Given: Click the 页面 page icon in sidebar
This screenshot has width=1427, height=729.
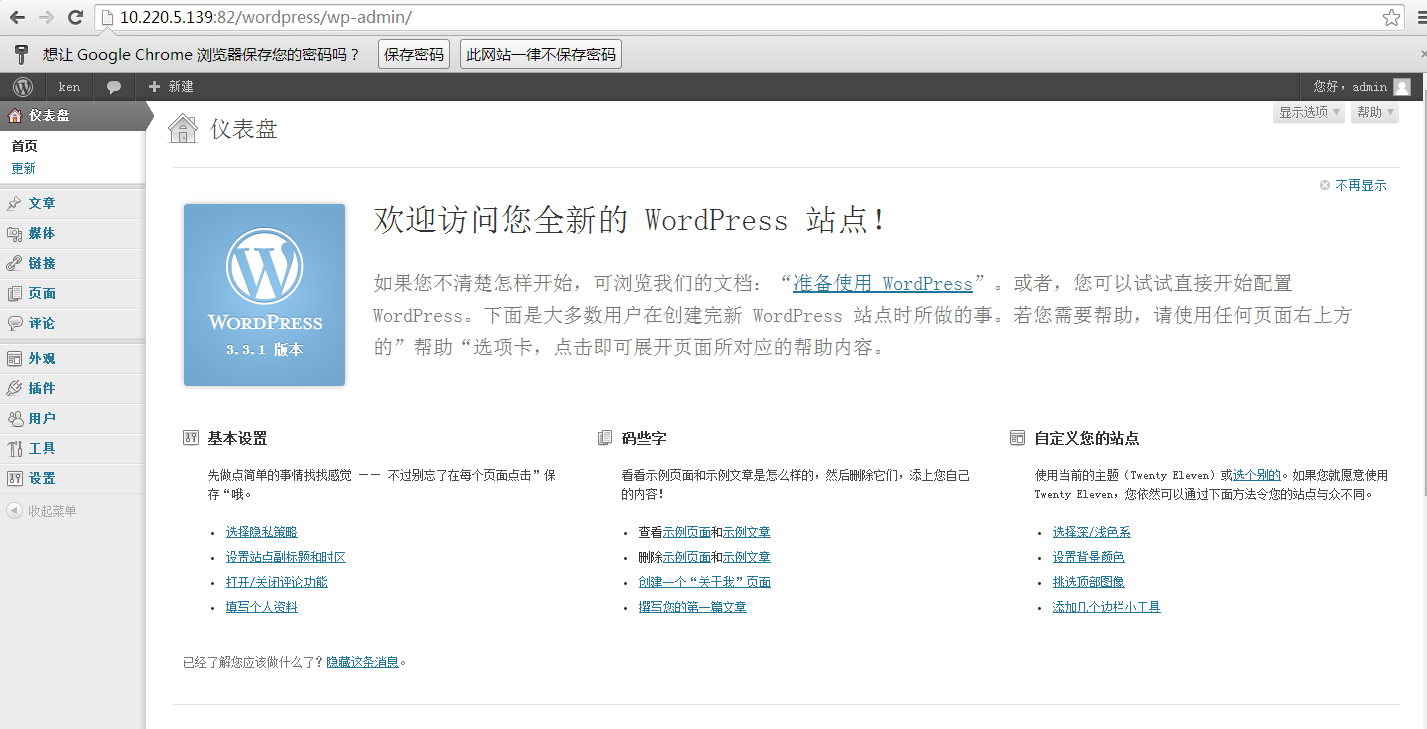Looking at the screenshot, I should tap(14, 293).
